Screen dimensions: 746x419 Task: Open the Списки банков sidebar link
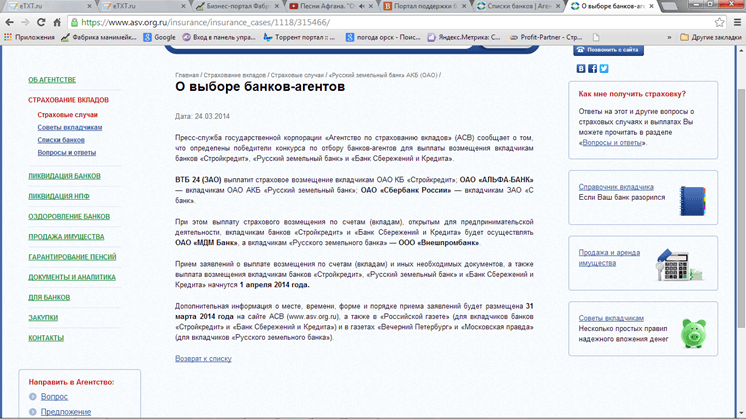[61, 140]
